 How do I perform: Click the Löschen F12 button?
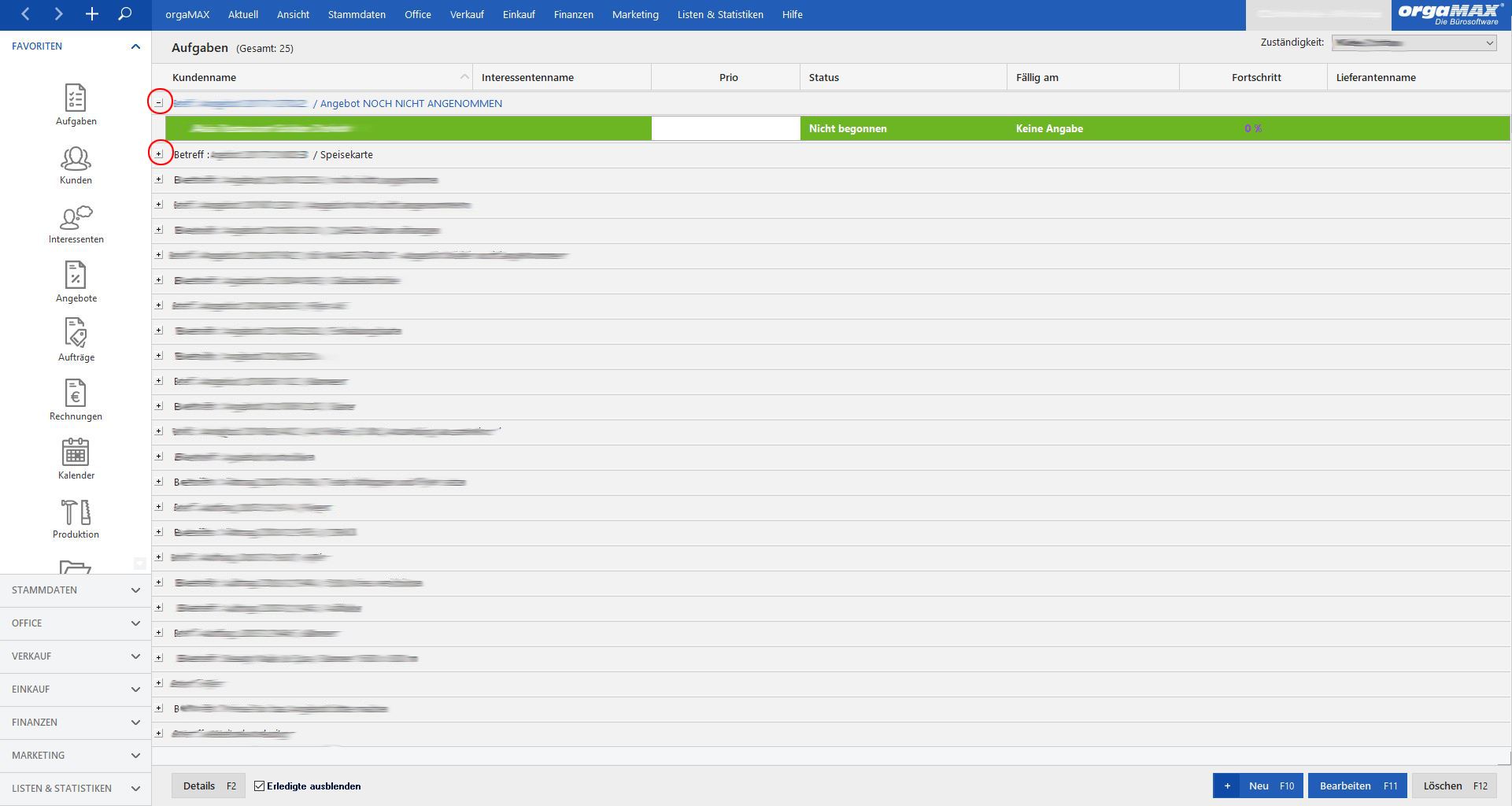tap(1455, 786)
